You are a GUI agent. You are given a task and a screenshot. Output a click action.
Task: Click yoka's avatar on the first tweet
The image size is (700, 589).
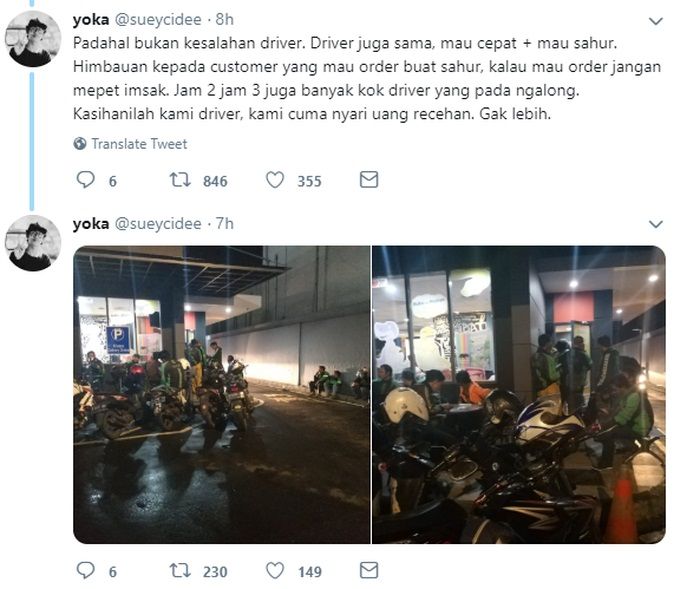[33, 39]
